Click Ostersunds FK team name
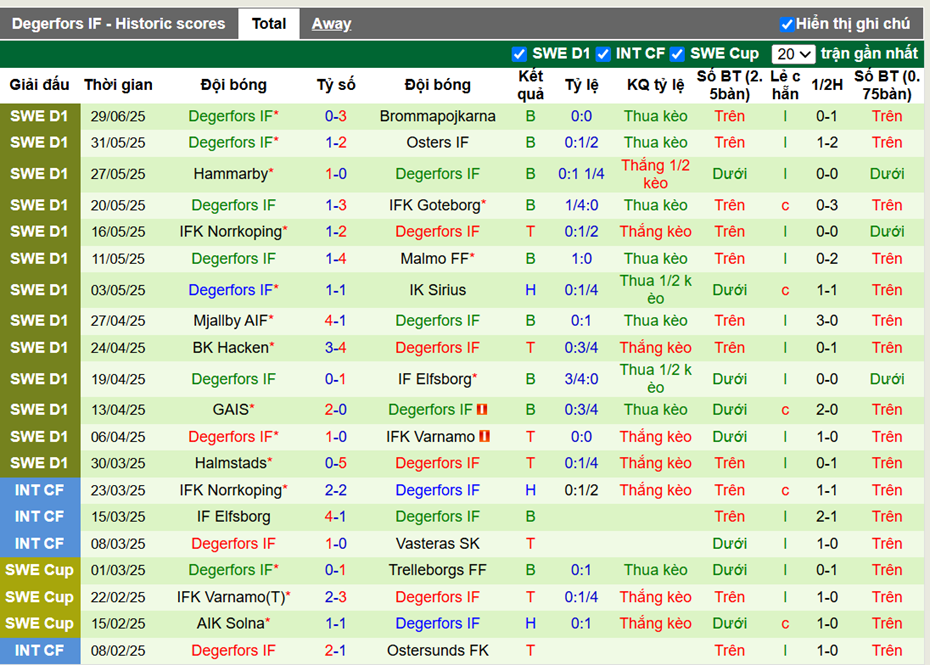The width and height of the screenshot is (930, 665). click(438, 651)
